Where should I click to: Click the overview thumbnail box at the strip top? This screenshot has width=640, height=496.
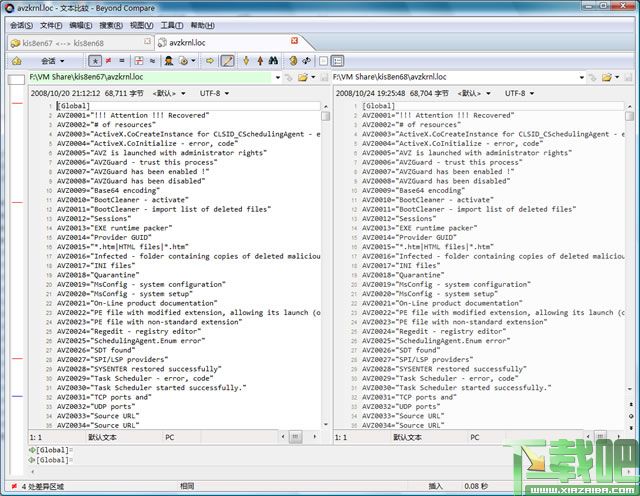click(16, 80)
